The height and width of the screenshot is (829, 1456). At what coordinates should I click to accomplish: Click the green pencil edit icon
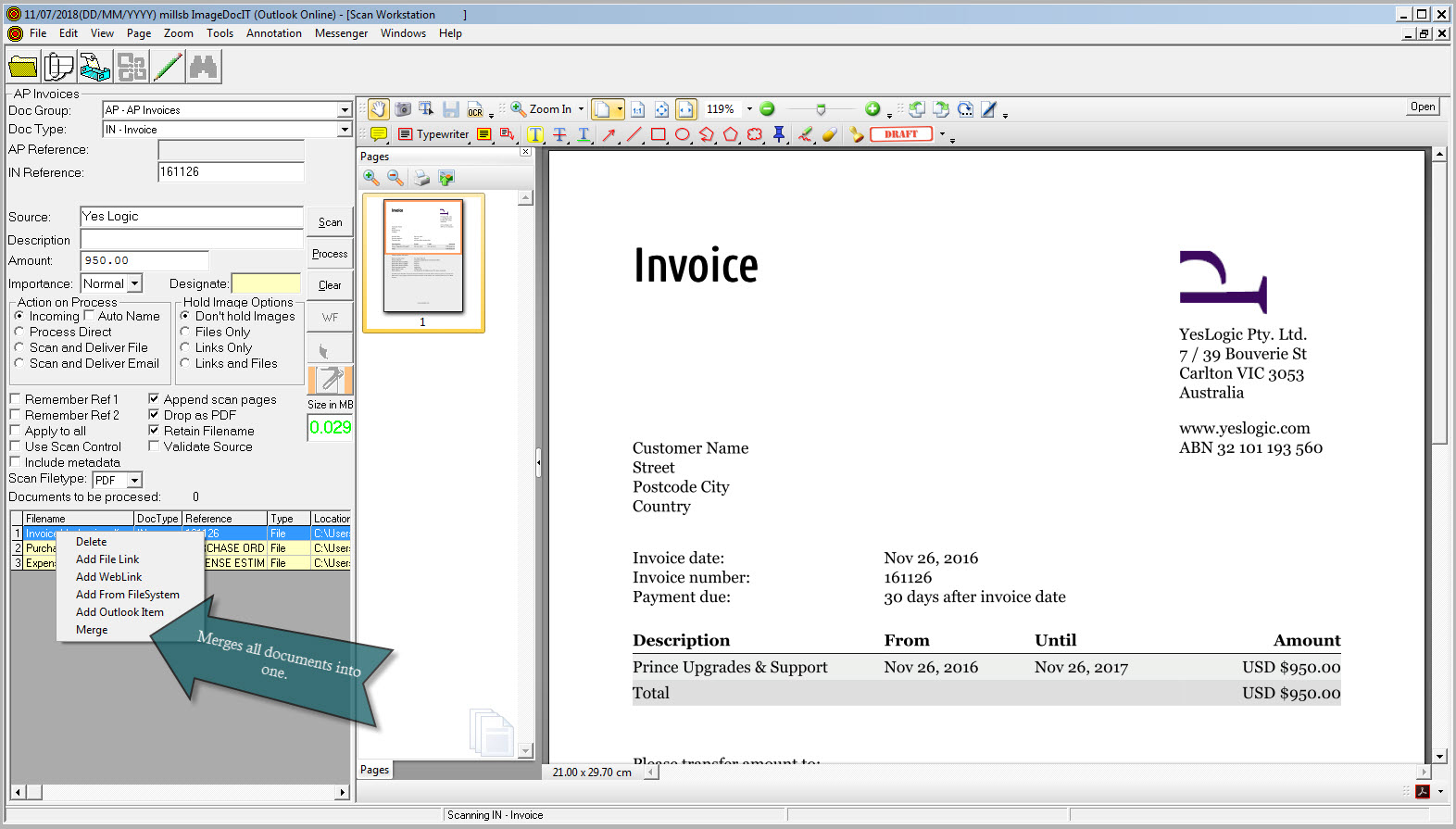pyautogui.click(x=168, y=67)
